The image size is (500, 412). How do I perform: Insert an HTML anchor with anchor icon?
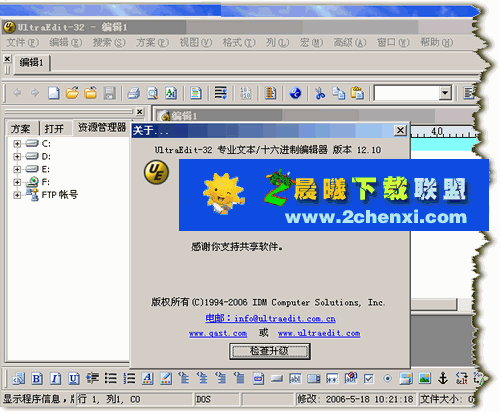[443, 378]
